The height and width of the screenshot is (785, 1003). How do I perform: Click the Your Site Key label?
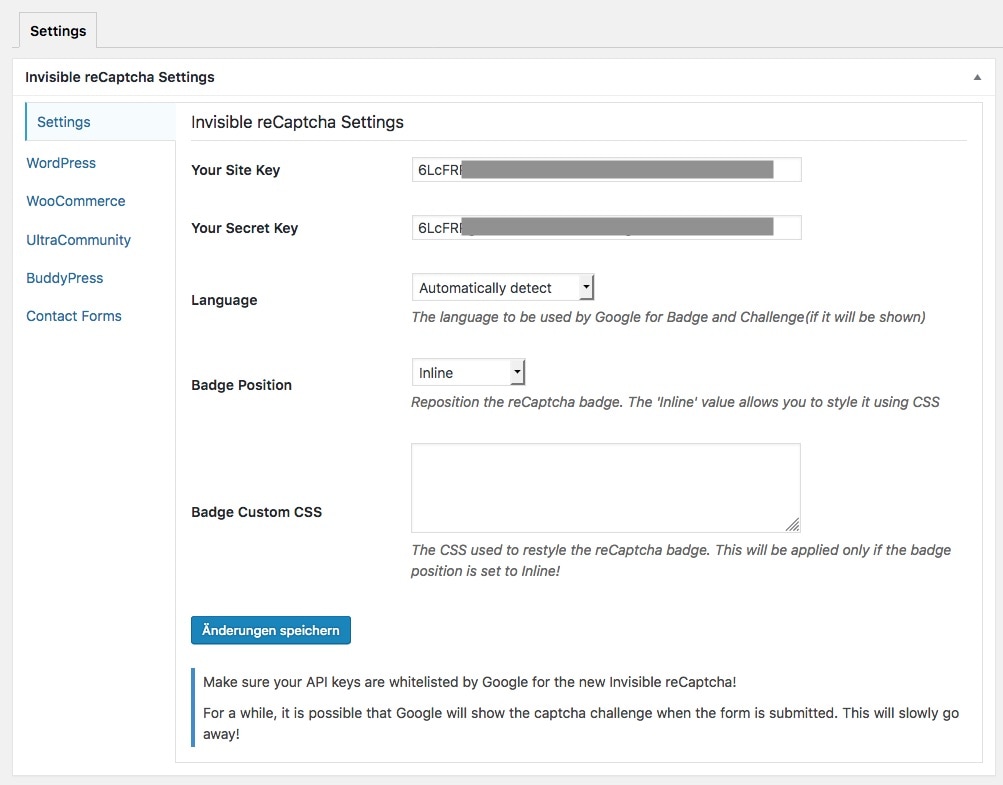click(236, 170)
